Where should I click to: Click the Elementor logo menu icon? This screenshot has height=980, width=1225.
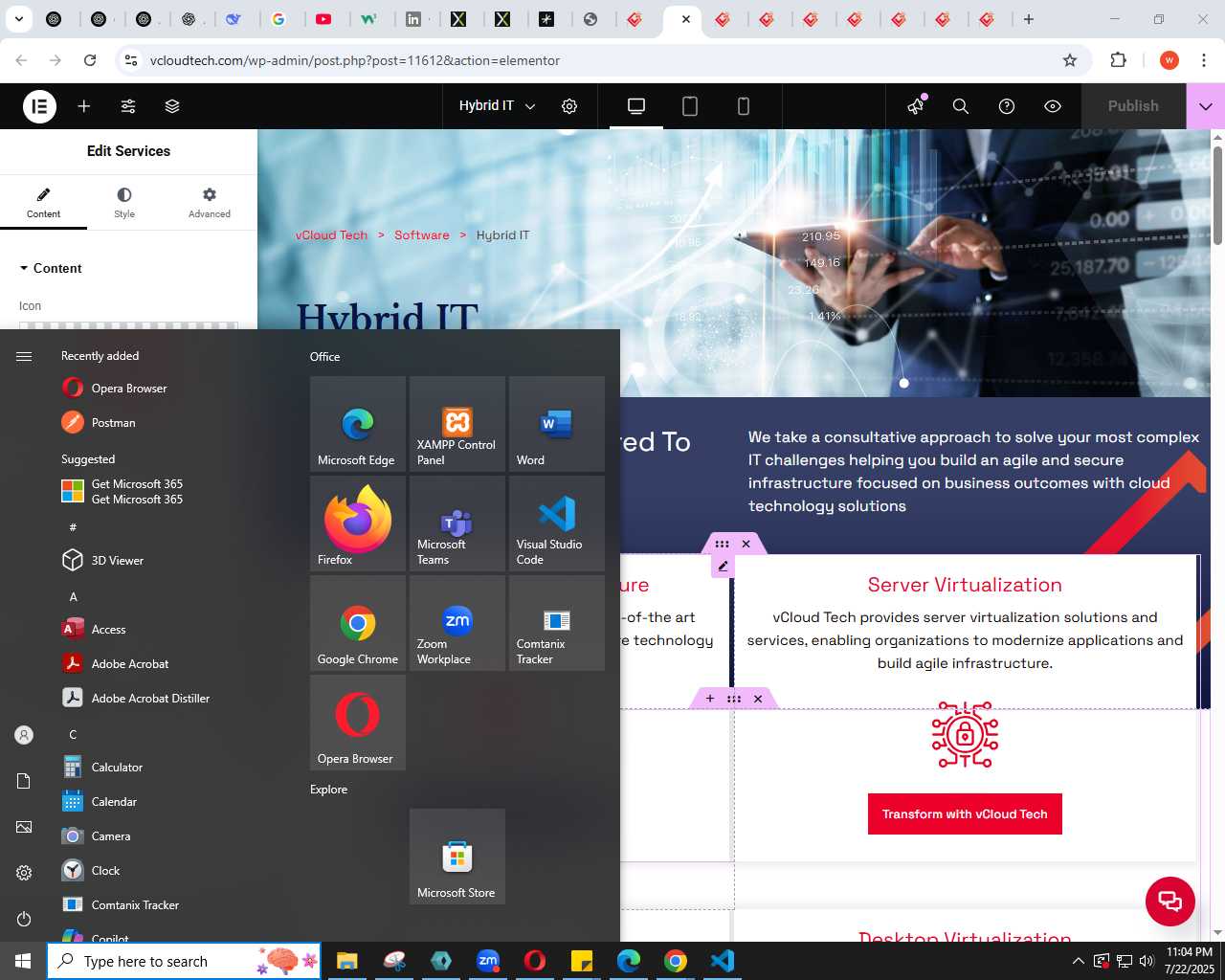pyautogui.click(x=40, y=106)
